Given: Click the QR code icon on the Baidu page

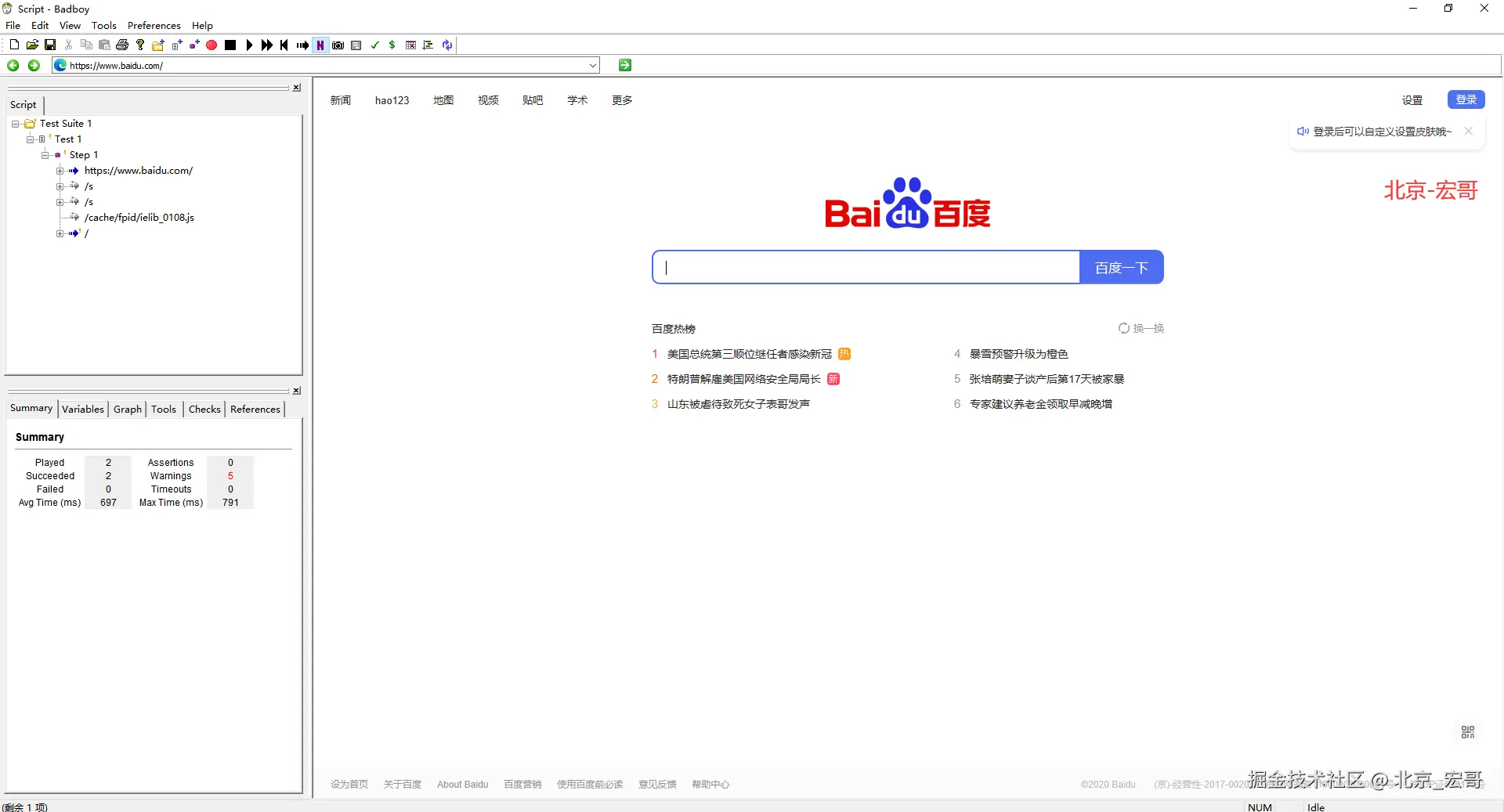Looking at the screenshot, I should [x=1468, y=732].
